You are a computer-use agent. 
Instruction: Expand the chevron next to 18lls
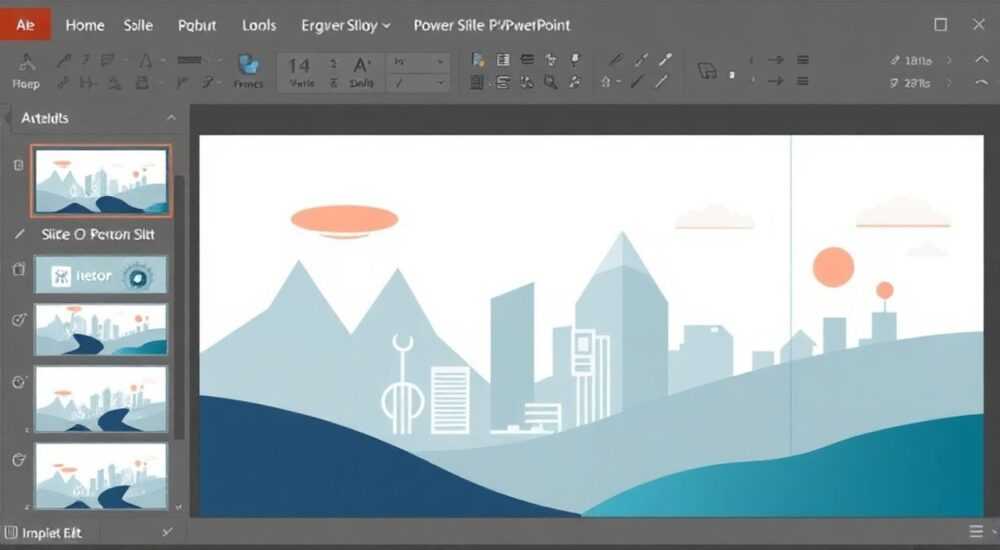(x=950, y=61)
